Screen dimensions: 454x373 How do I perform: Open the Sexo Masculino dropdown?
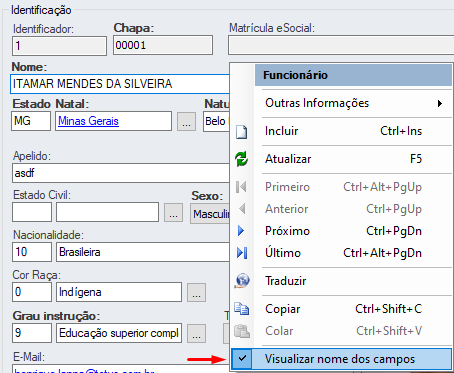(210, 214)
